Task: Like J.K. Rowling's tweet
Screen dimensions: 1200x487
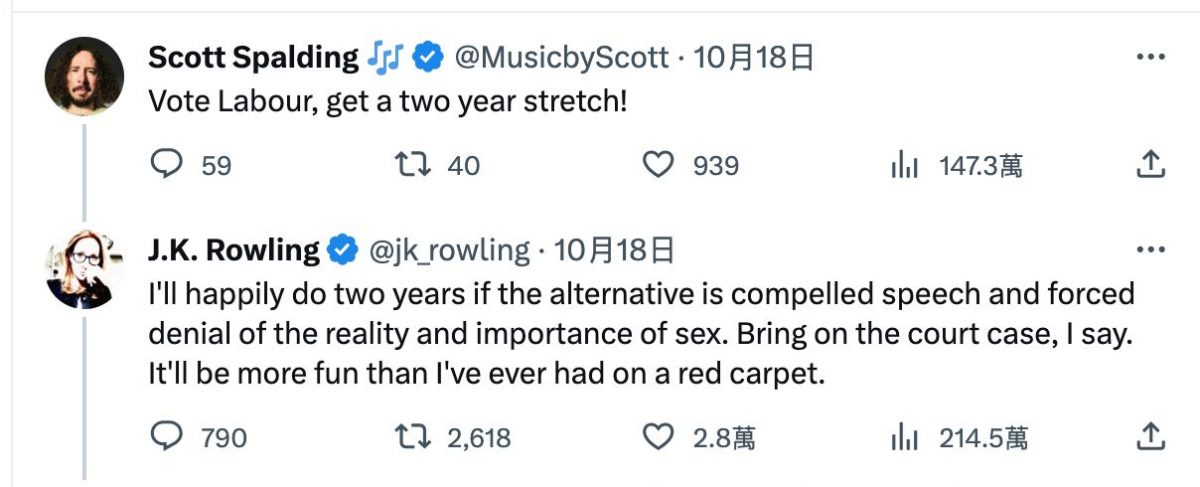Action: 657,436
